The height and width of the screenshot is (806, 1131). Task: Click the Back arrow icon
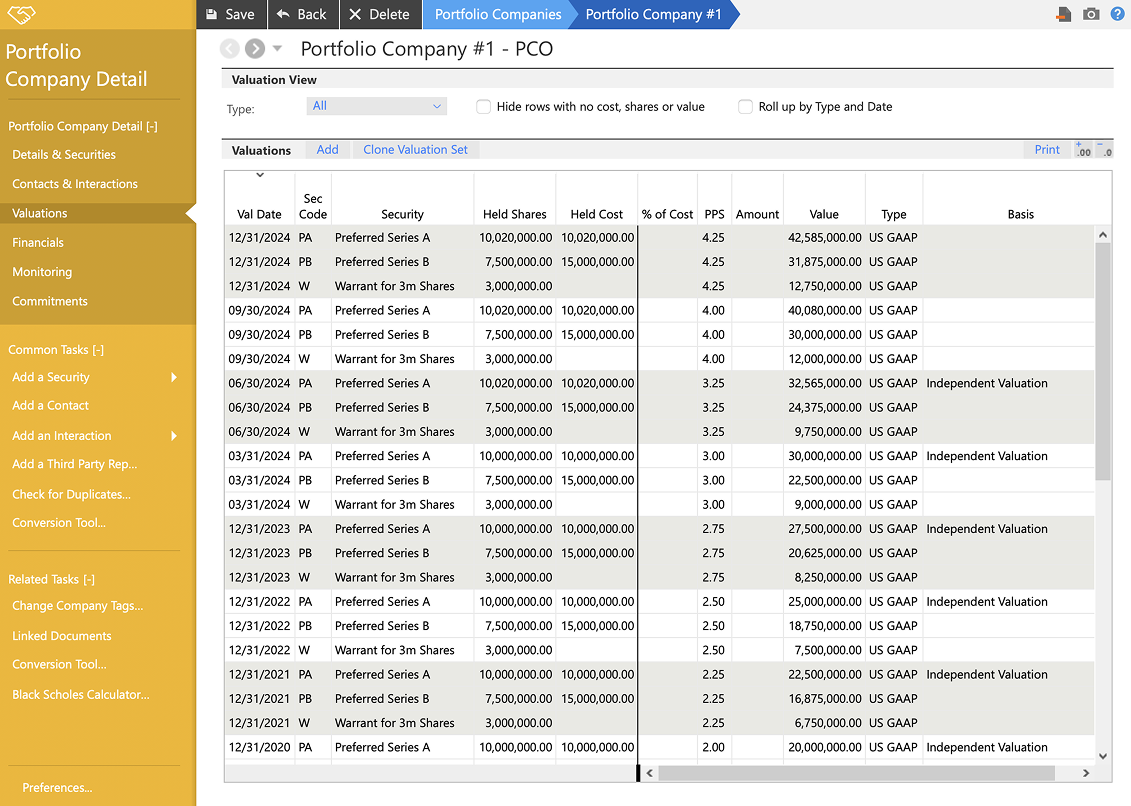283,14
